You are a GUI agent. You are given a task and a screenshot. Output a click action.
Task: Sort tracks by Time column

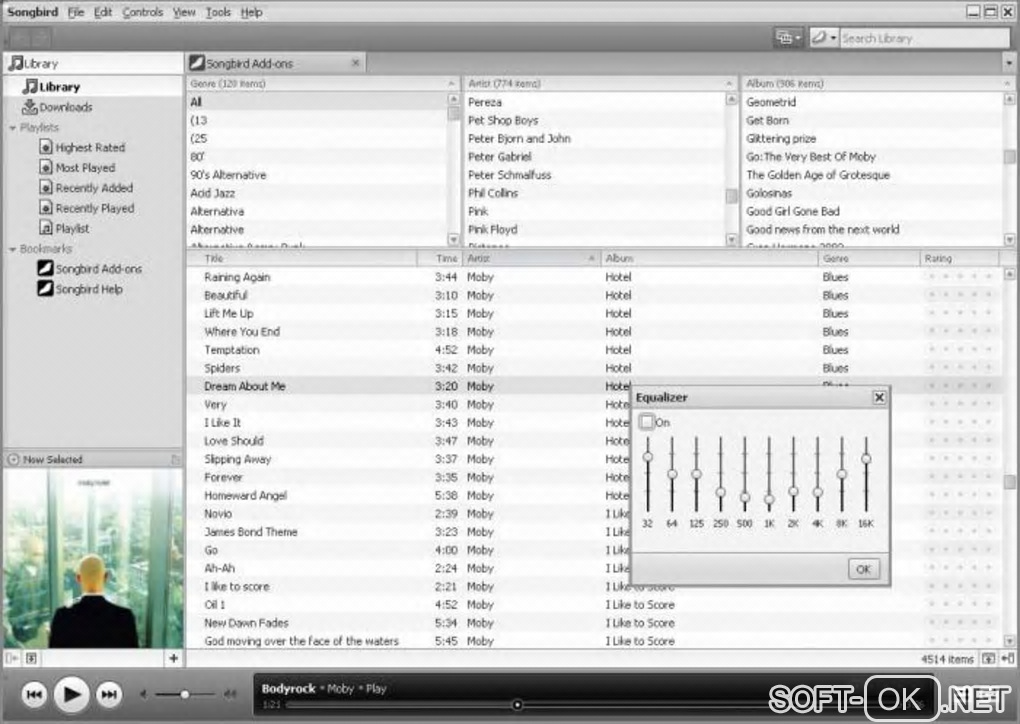point(440,258)
